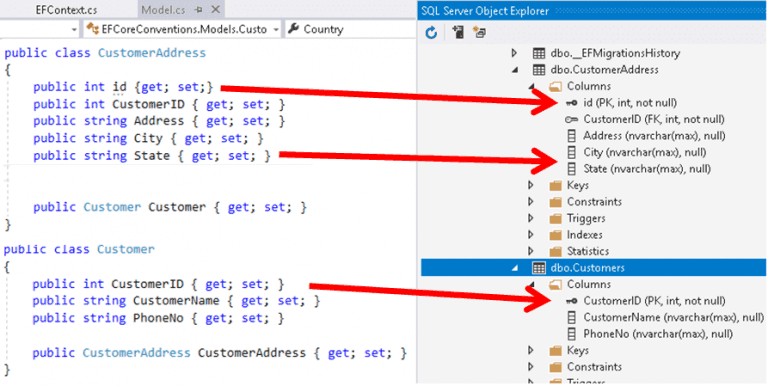768x386 pixels.
Task: Select the id primary key column
Action: click(630, 102)
